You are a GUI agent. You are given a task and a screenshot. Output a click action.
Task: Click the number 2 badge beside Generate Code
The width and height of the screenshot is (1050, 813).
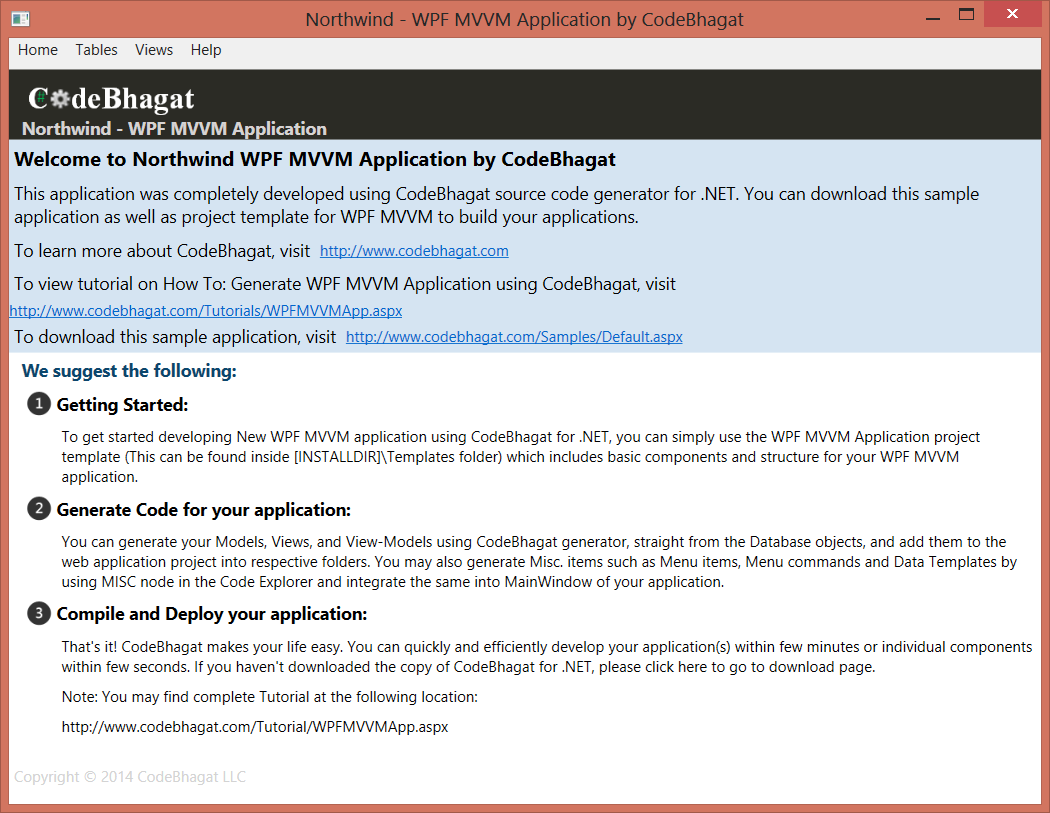click(x=39, y=509)
